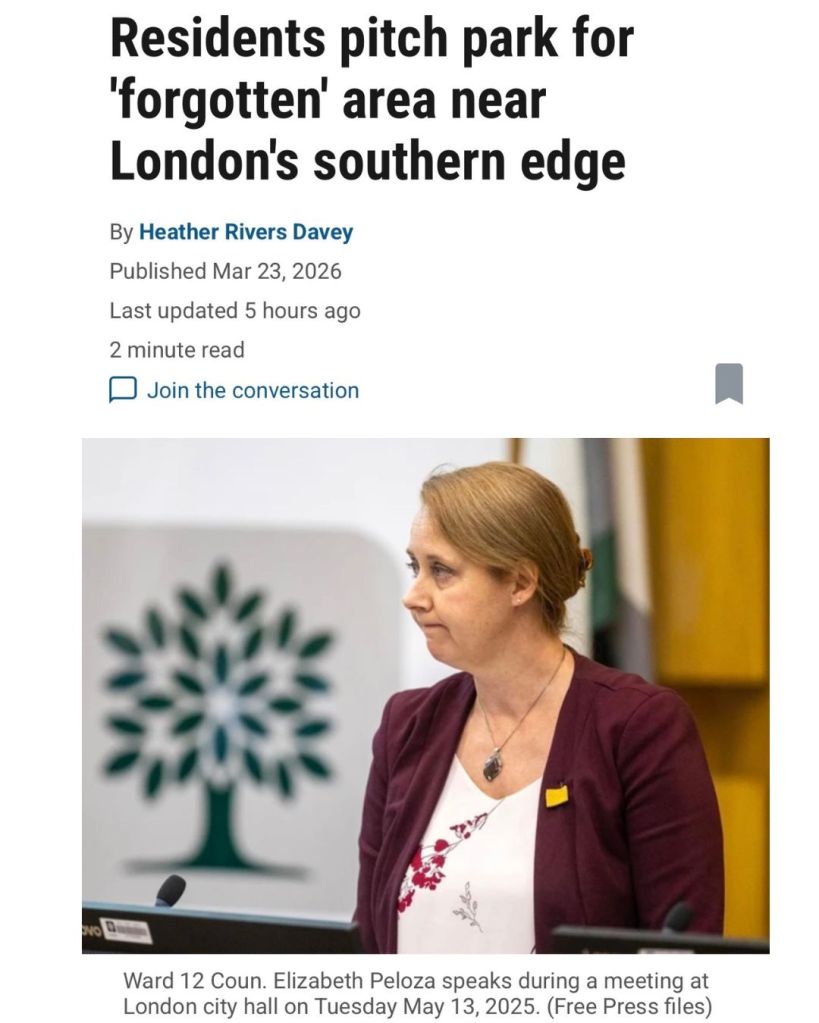The height and width of the screenshot is (1023, 819).
Task: Click the speech bubble comment icon
Action: [123, 390]
